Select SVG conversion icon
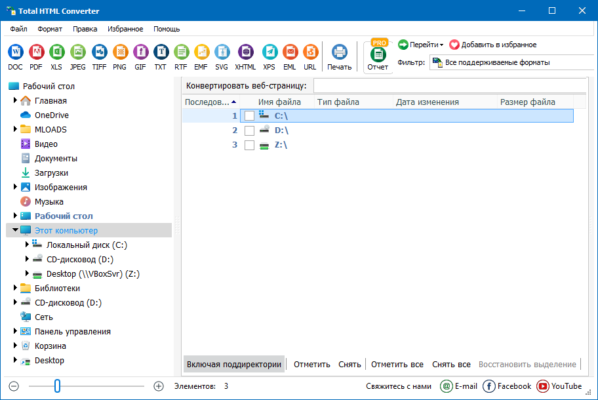 222,52
